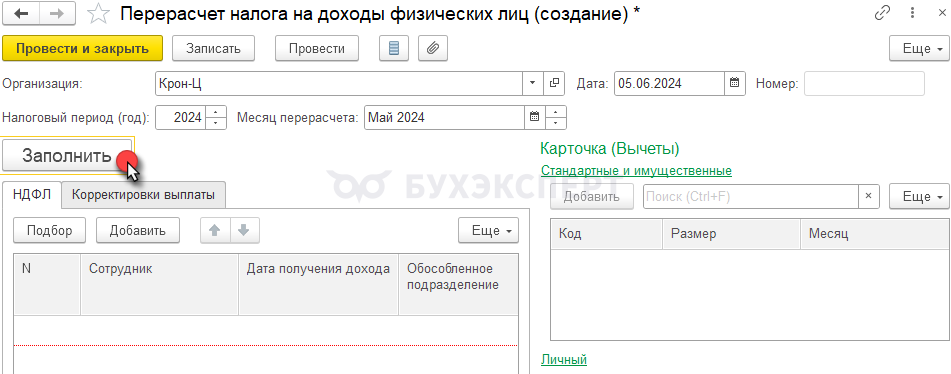The width and height of the screenshot is (951, 374).
Task: Open document movements report icon
Action: click(394, 48)
